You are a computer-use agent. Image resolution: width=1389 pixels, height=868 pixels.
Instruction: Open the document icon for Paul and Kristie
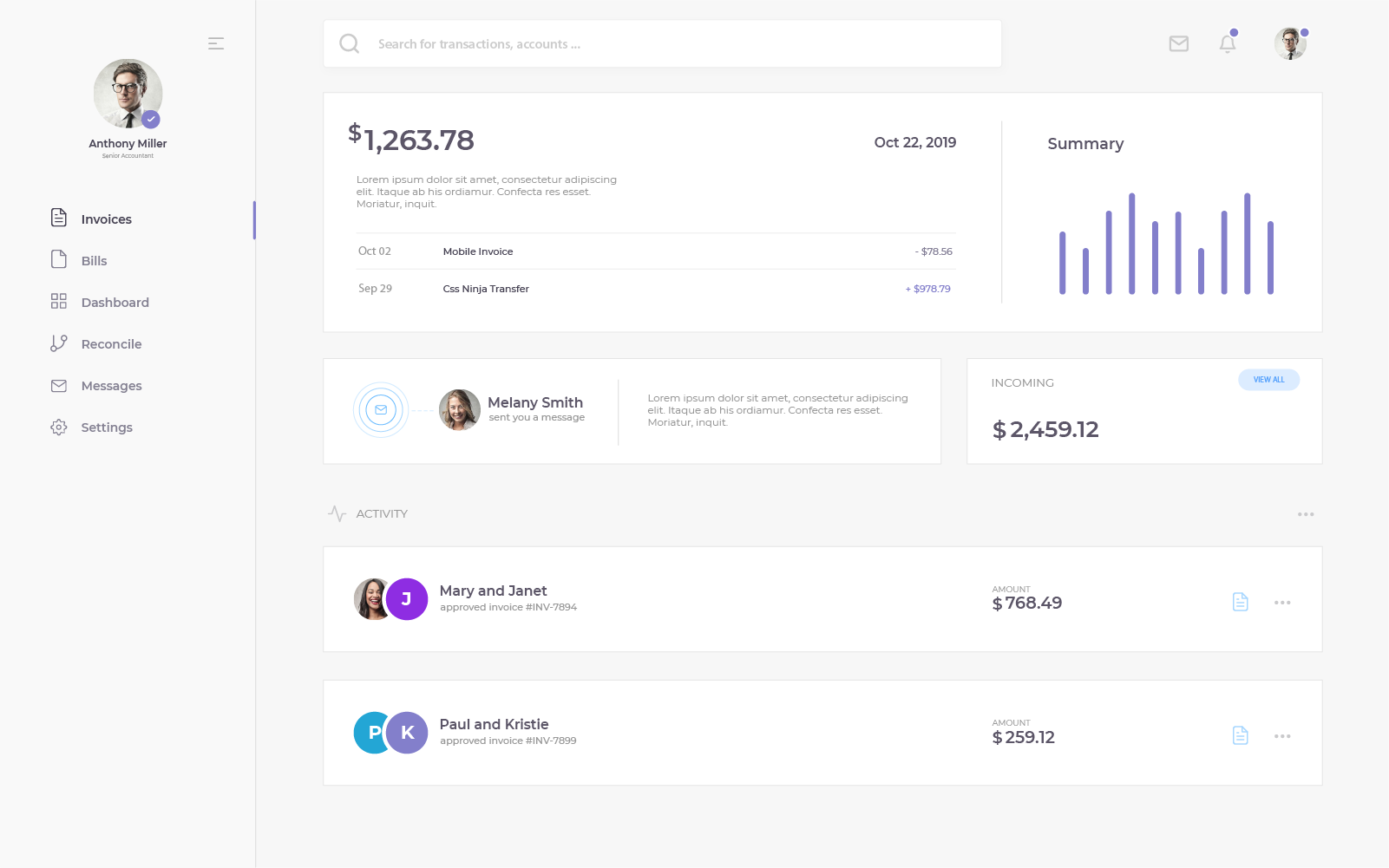coord(1240,735)
